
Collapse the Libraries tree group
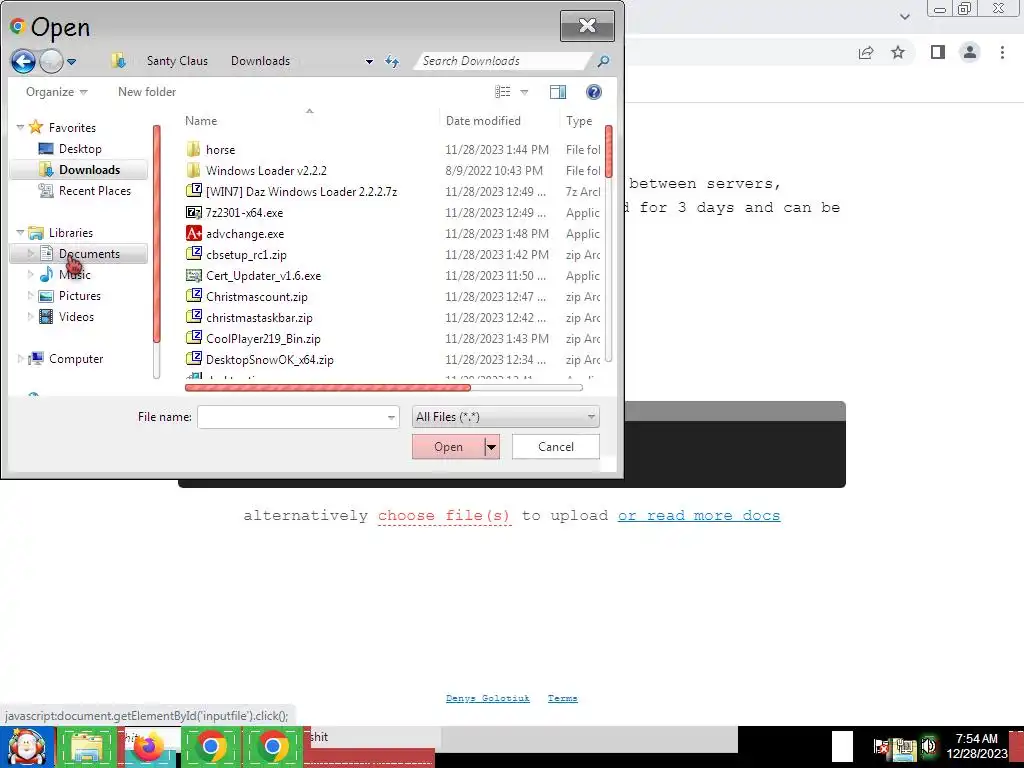coord(20,232)
